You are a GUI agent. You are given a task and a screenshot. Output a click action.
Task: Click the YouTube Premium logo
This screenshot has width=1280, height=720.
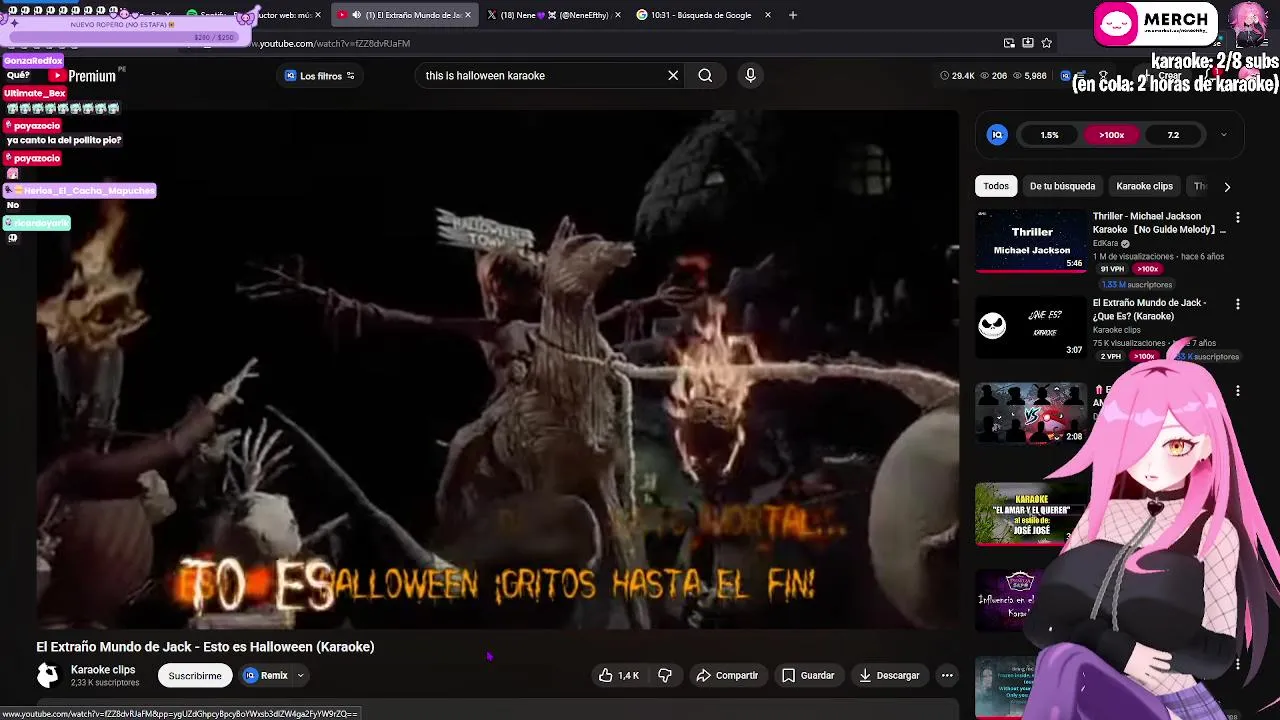click(x=84, y=76)
